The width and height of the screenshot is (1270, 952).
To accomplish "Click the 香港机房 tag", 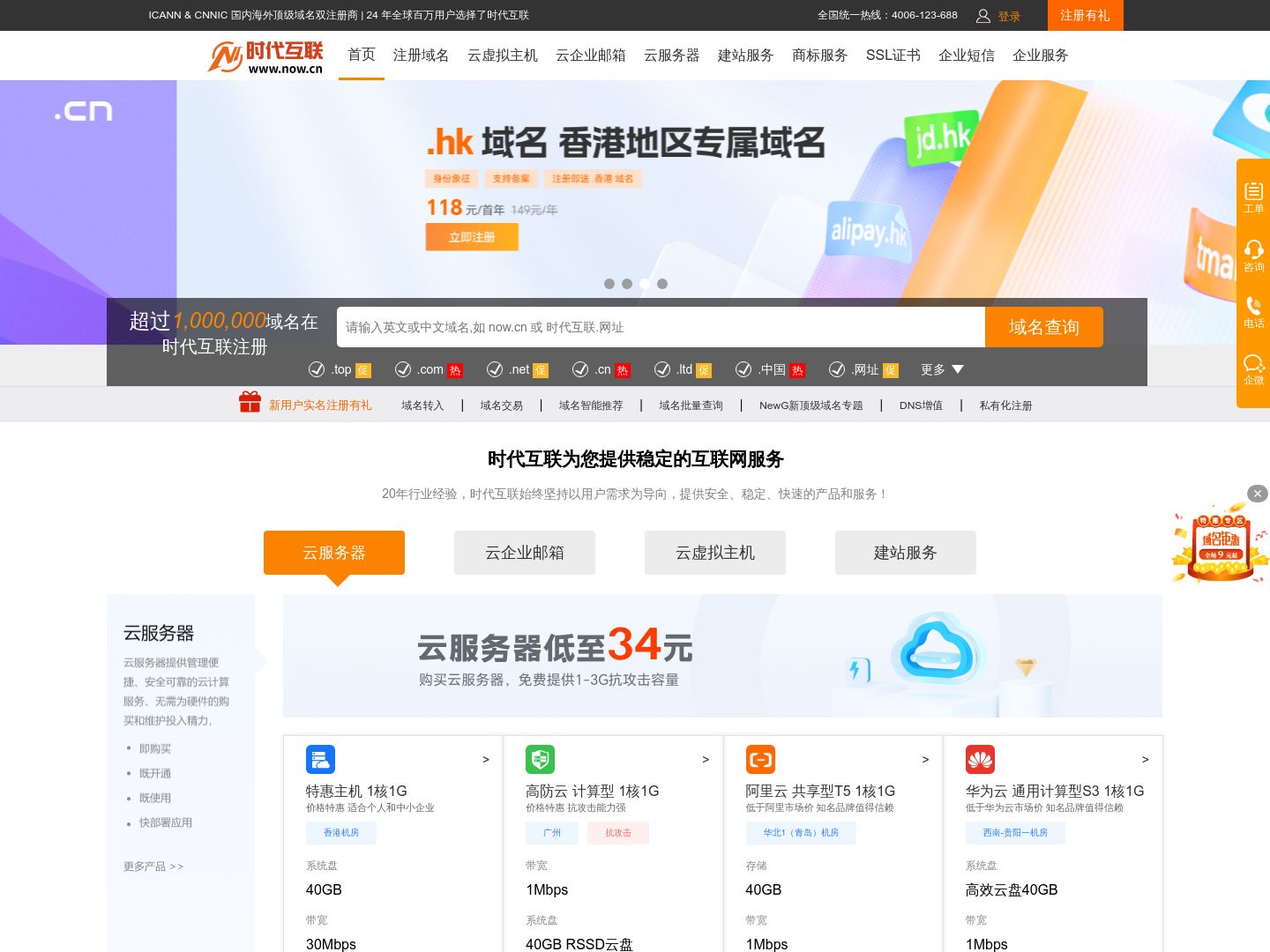I will pos(341,833).
